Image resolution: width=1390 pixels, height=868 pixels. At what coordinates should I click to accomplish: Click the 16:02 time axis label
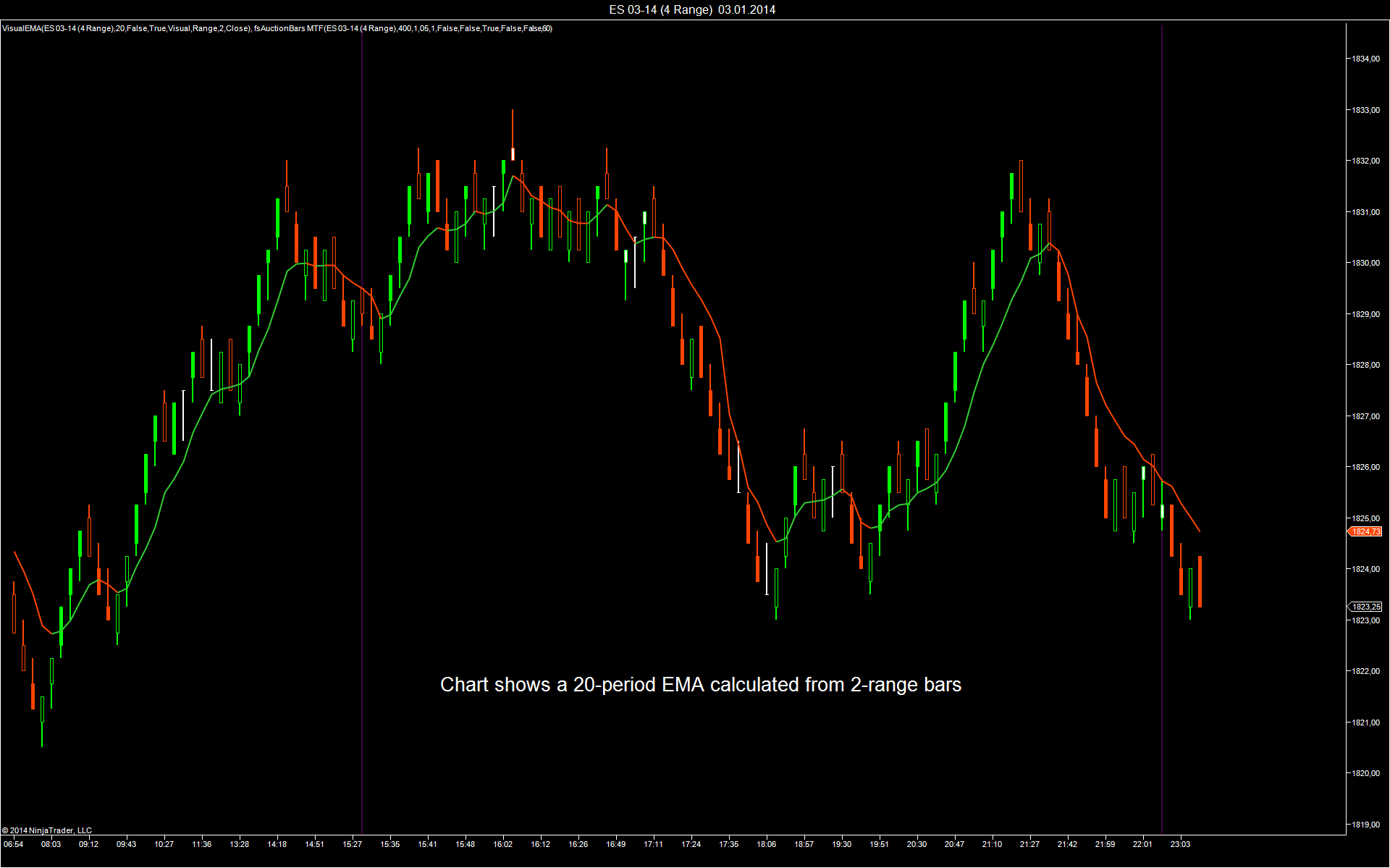tap(503, 844)
